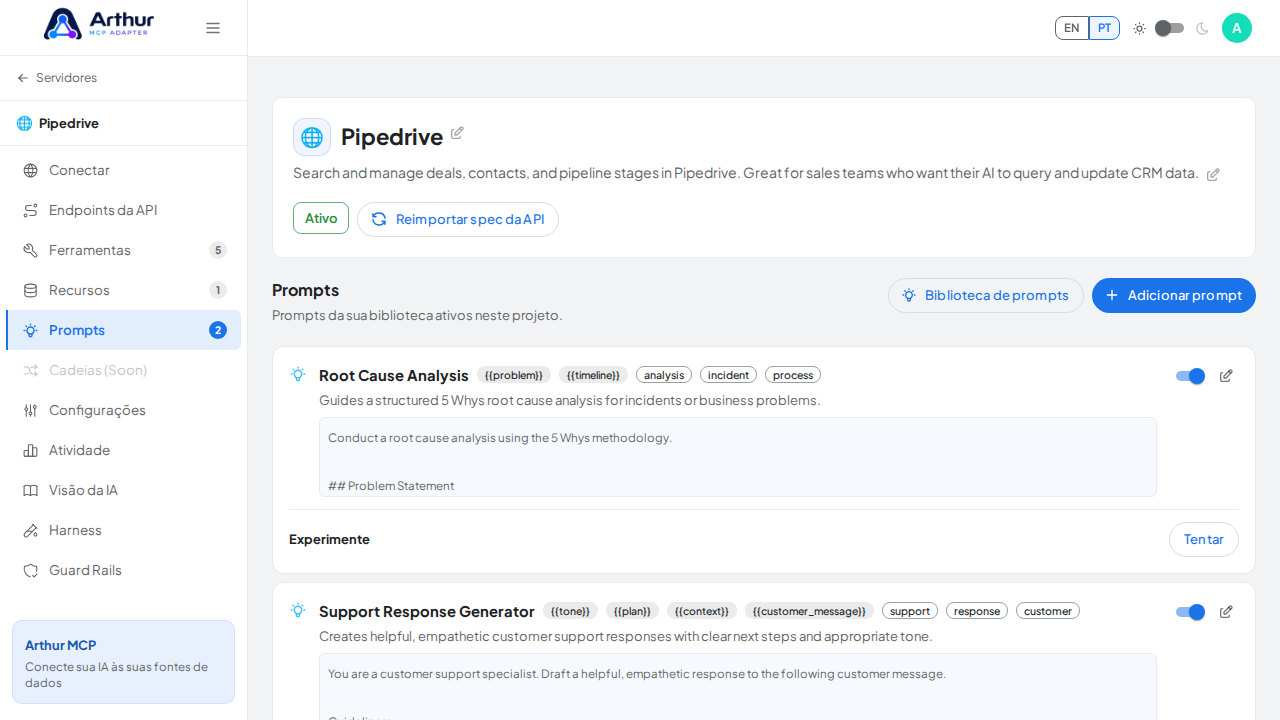Click the Reimportar spec da API button
Screen dimensions: 1280x720
tap(458, 219)
